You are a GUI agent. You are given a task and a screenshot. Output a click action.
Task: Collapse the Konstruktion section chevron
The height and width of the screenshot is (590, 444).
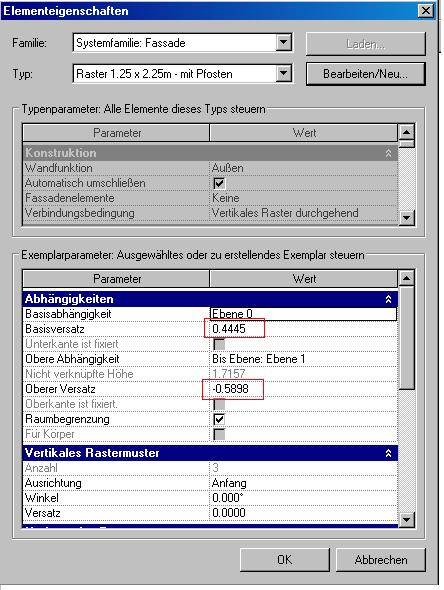tap(388, 153)
